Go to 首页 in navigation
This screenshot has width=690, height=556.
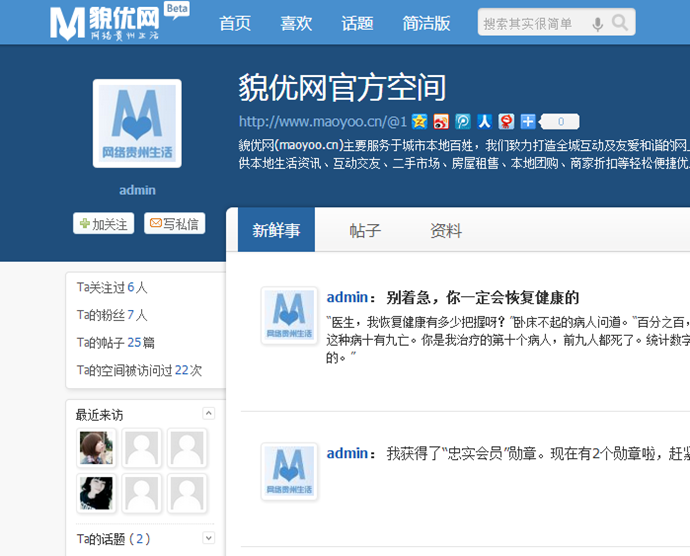(x=235, y=23)
